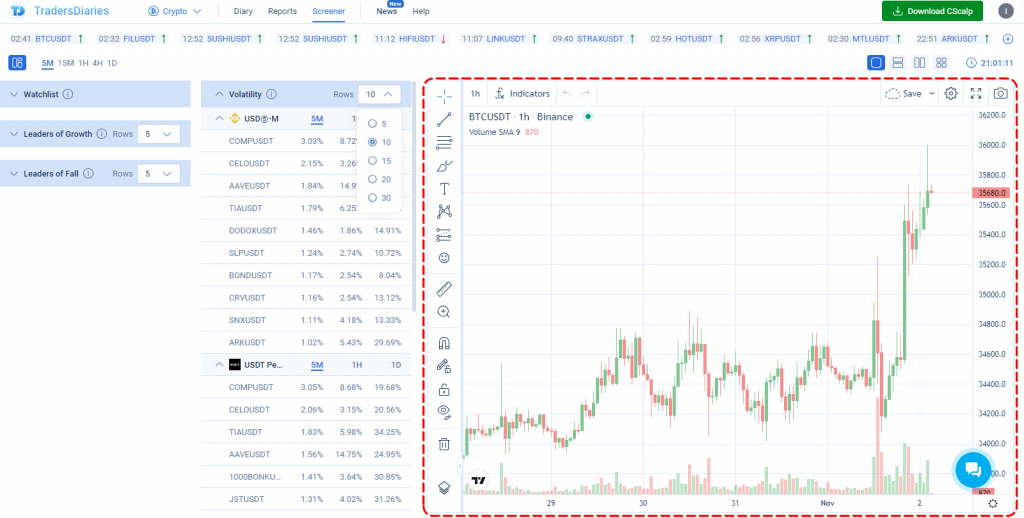
Task: Click the trash remove drawings icon
Action: (x=444, y=443)
